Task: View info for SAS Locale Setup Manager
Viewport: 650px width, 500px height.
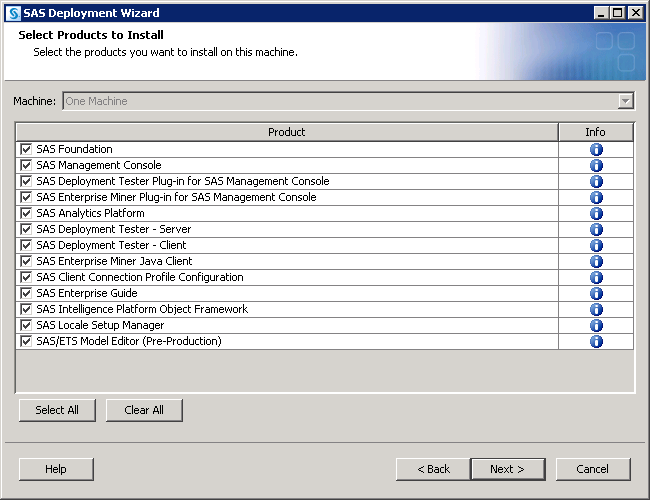Action: click(596, 325)
